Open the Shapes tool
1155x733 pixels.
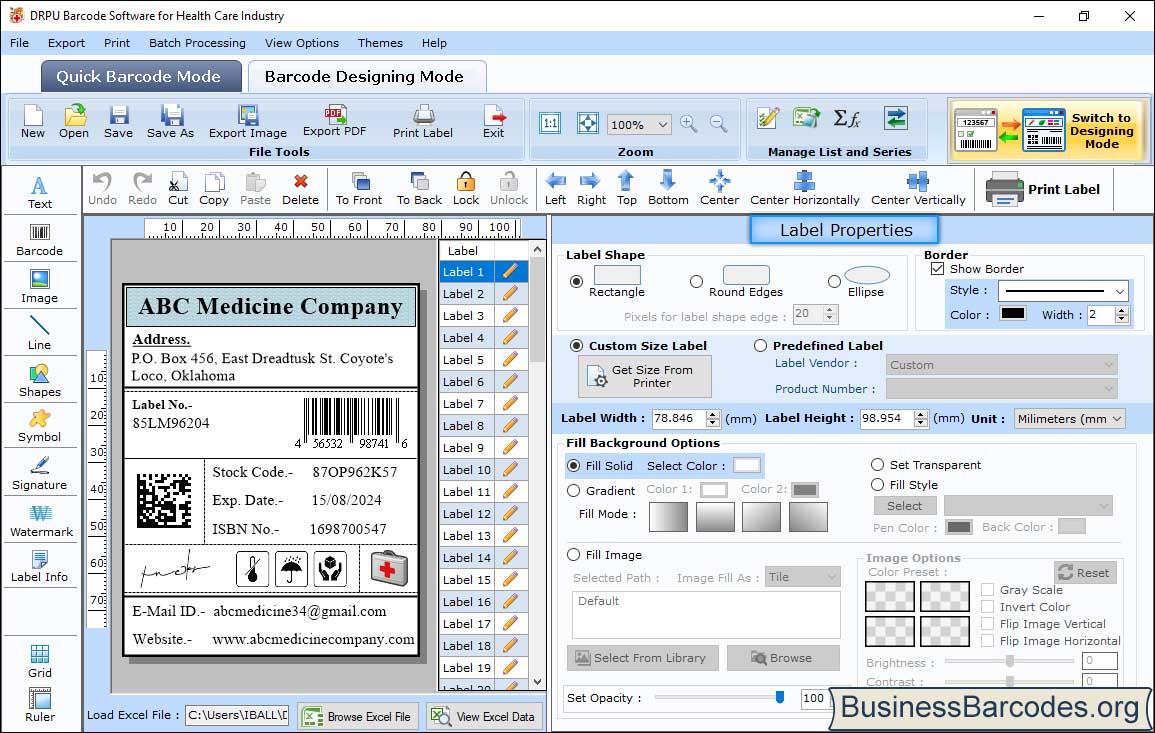pos(40,381)
